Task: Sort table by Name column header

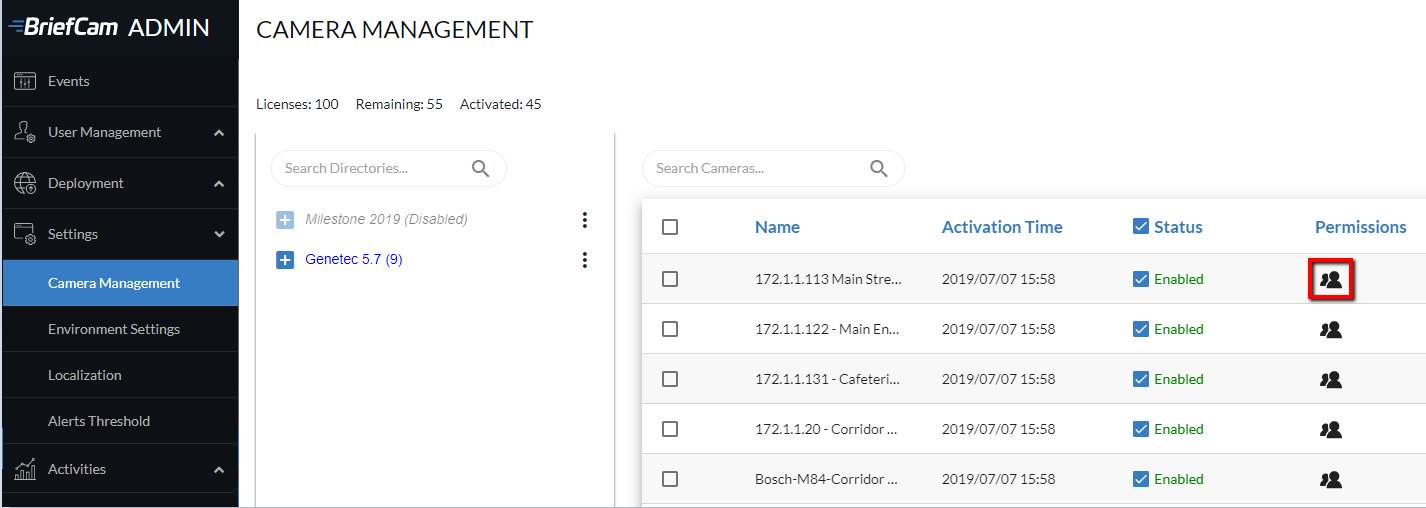Action: coord(777,227)
